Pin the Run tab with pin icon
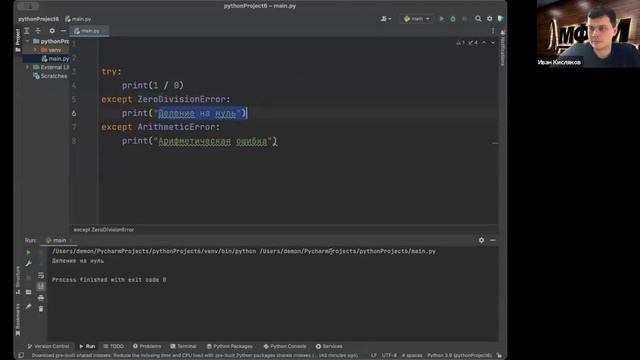Image resolution: width=640 pixels, height=360 pixels. click(29, 307)
